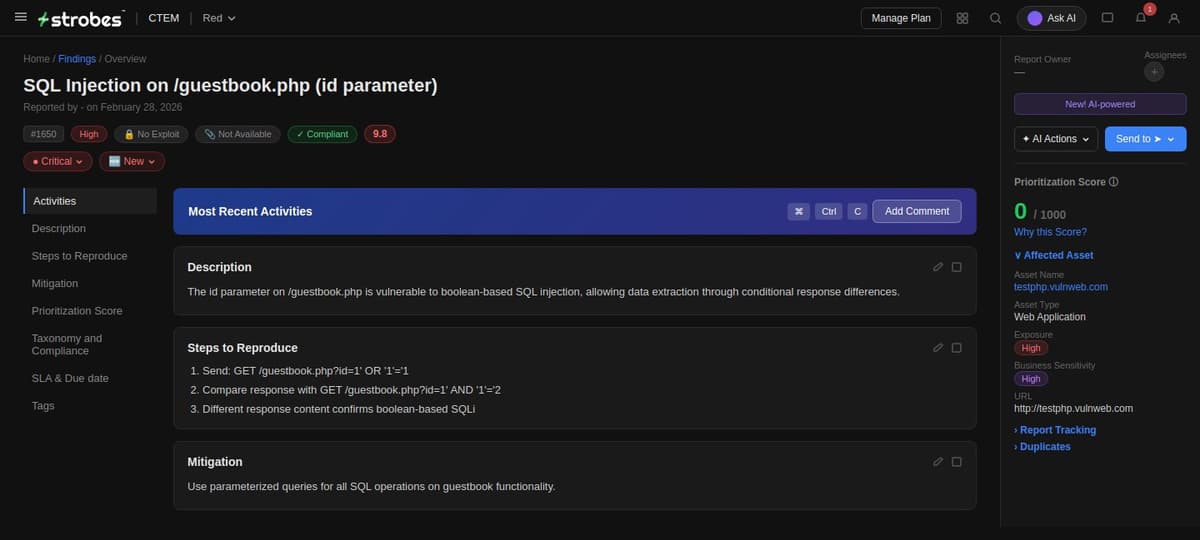This screenshot has width=1200, height=540.
Task: Open the user profile icon
Action: [1174, 18]
